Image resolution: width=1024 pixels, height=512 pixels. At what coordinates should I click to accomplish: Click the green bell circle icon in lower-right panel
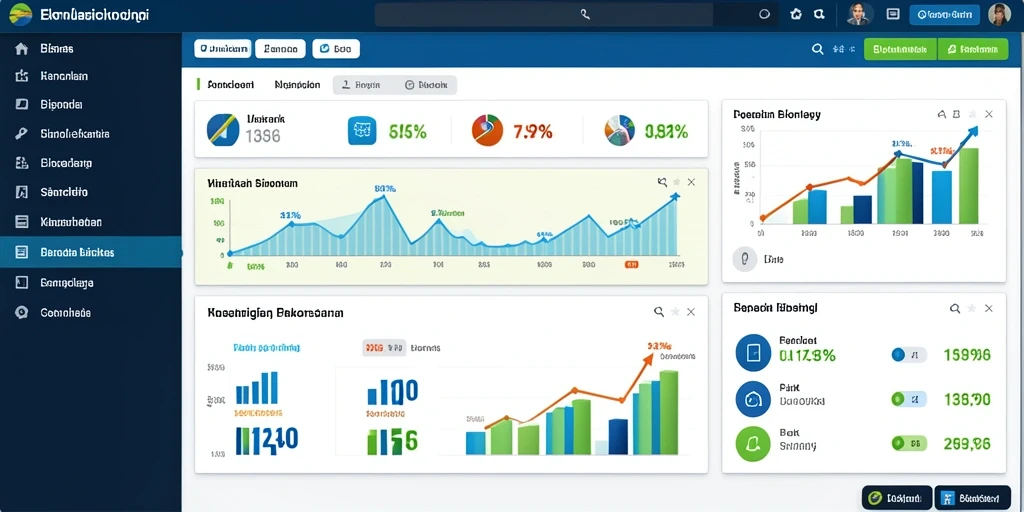[754, 444]
